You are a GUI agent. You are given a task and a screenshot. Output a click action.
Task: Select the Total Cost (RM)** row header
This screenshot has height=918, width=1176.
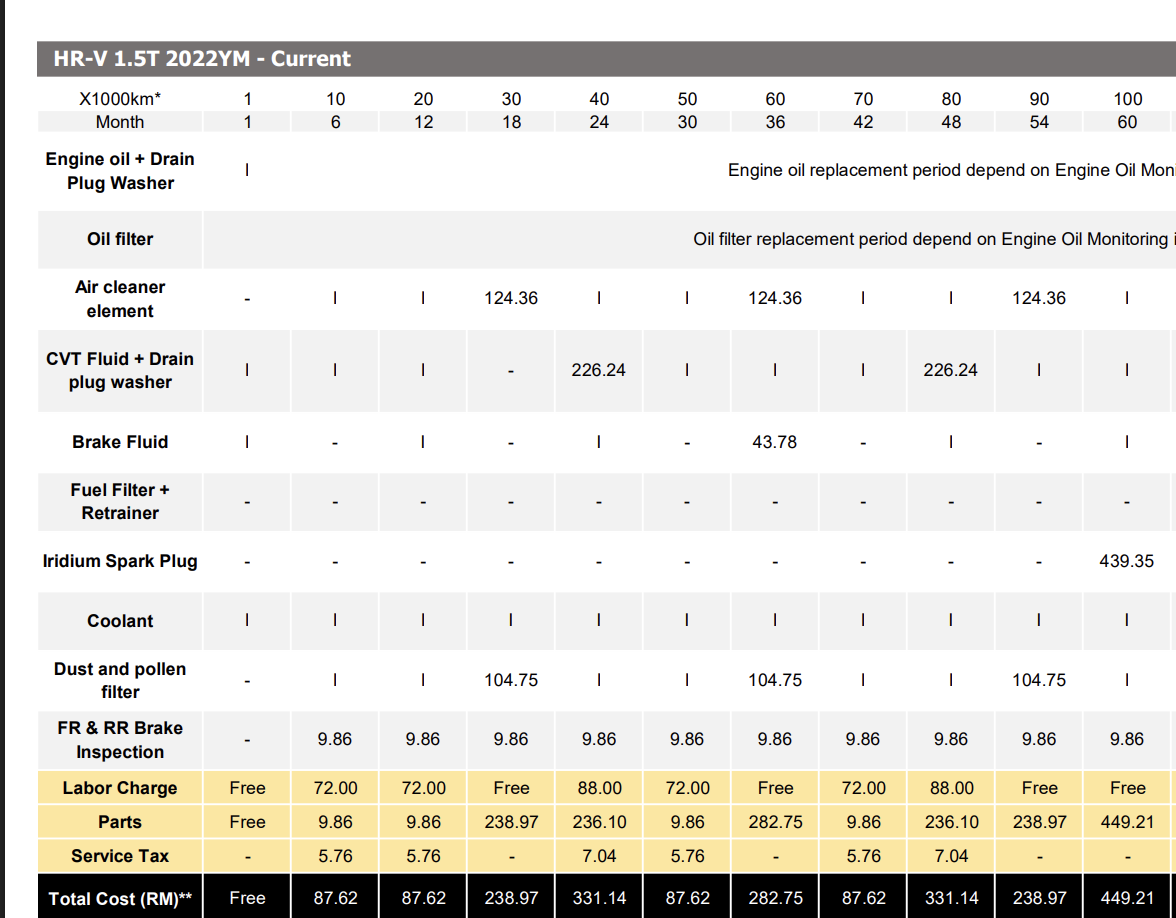click(x=120, y=898)
